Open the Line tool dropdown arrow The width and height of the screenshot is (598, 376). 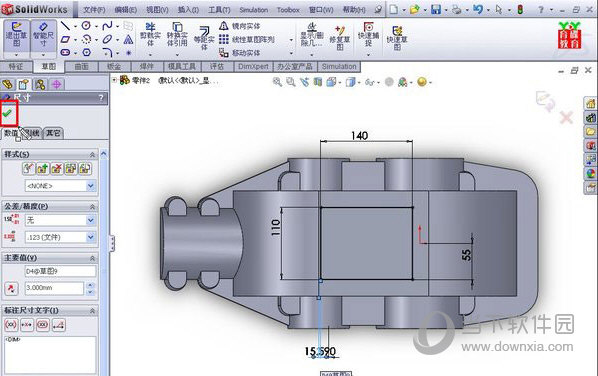75,26
